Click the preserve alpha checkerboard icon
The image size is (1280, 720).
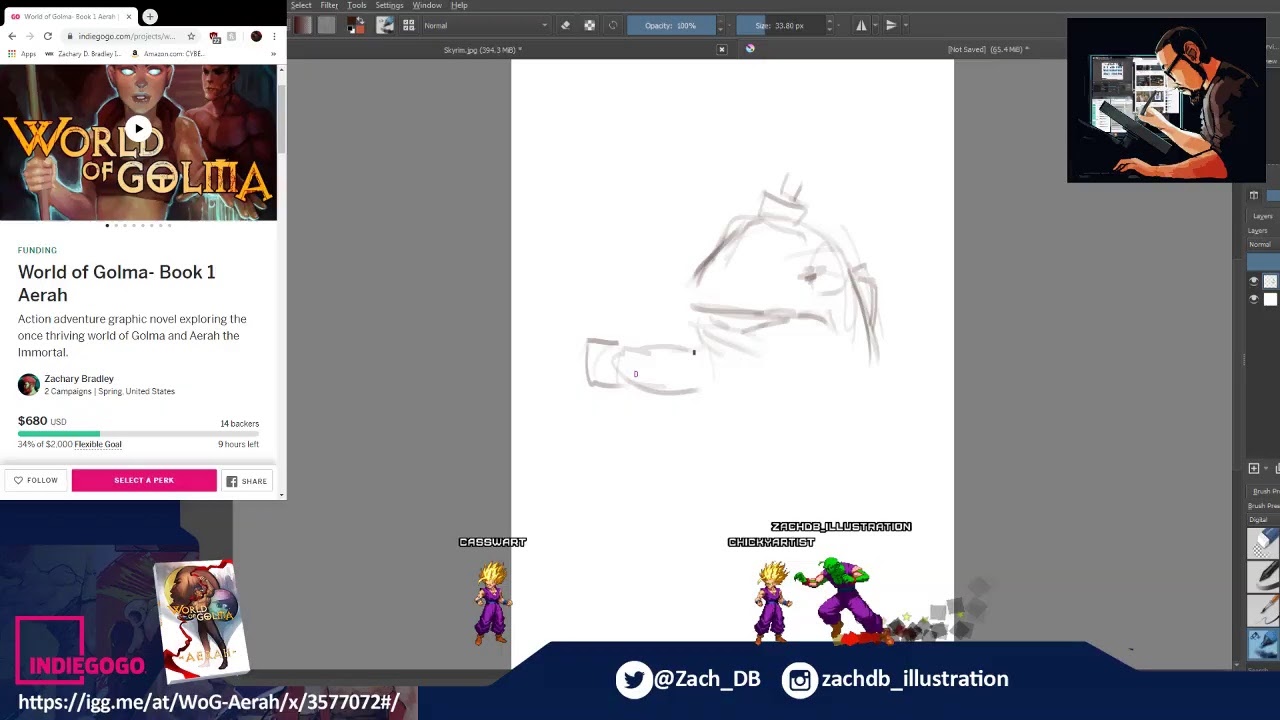(589, 26)
